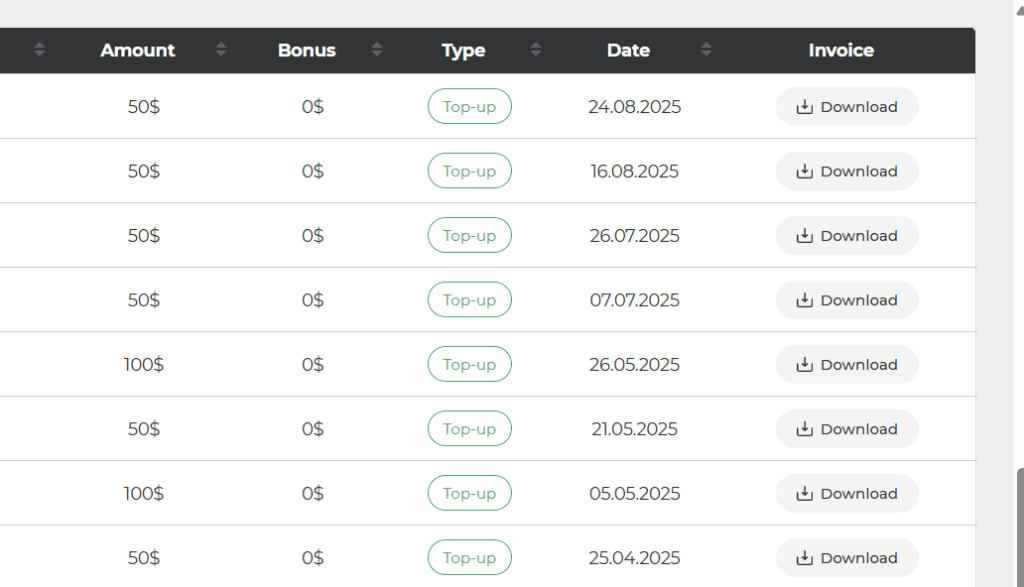1024x587 pixels.
Task: Click Top-up badge for 24.08.2025 row
Action: click(469, 107)
